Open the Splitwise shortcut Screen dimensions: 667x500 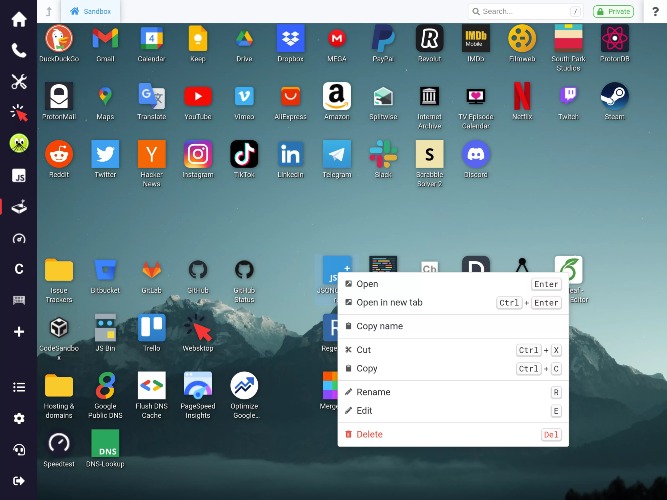point(383,96)
